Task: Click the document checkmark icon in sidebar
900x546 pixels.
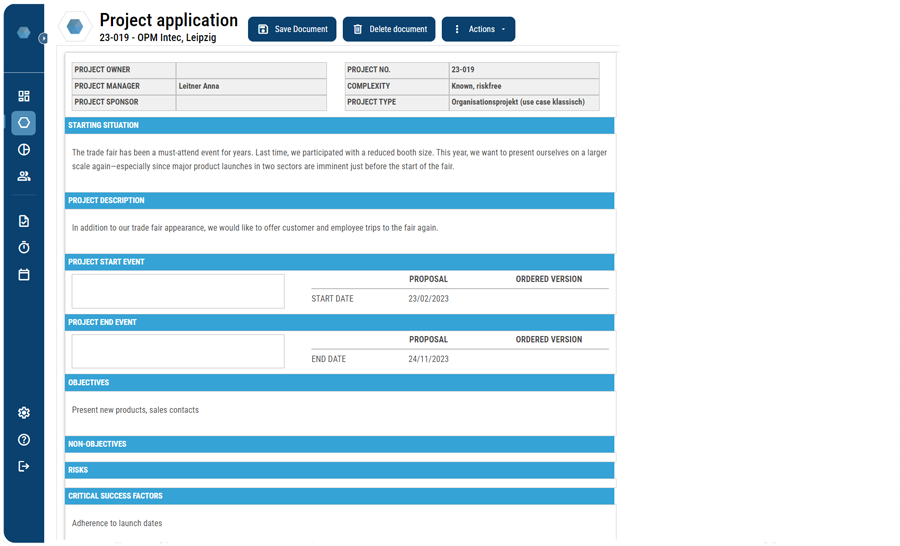Action: [24, 221]
